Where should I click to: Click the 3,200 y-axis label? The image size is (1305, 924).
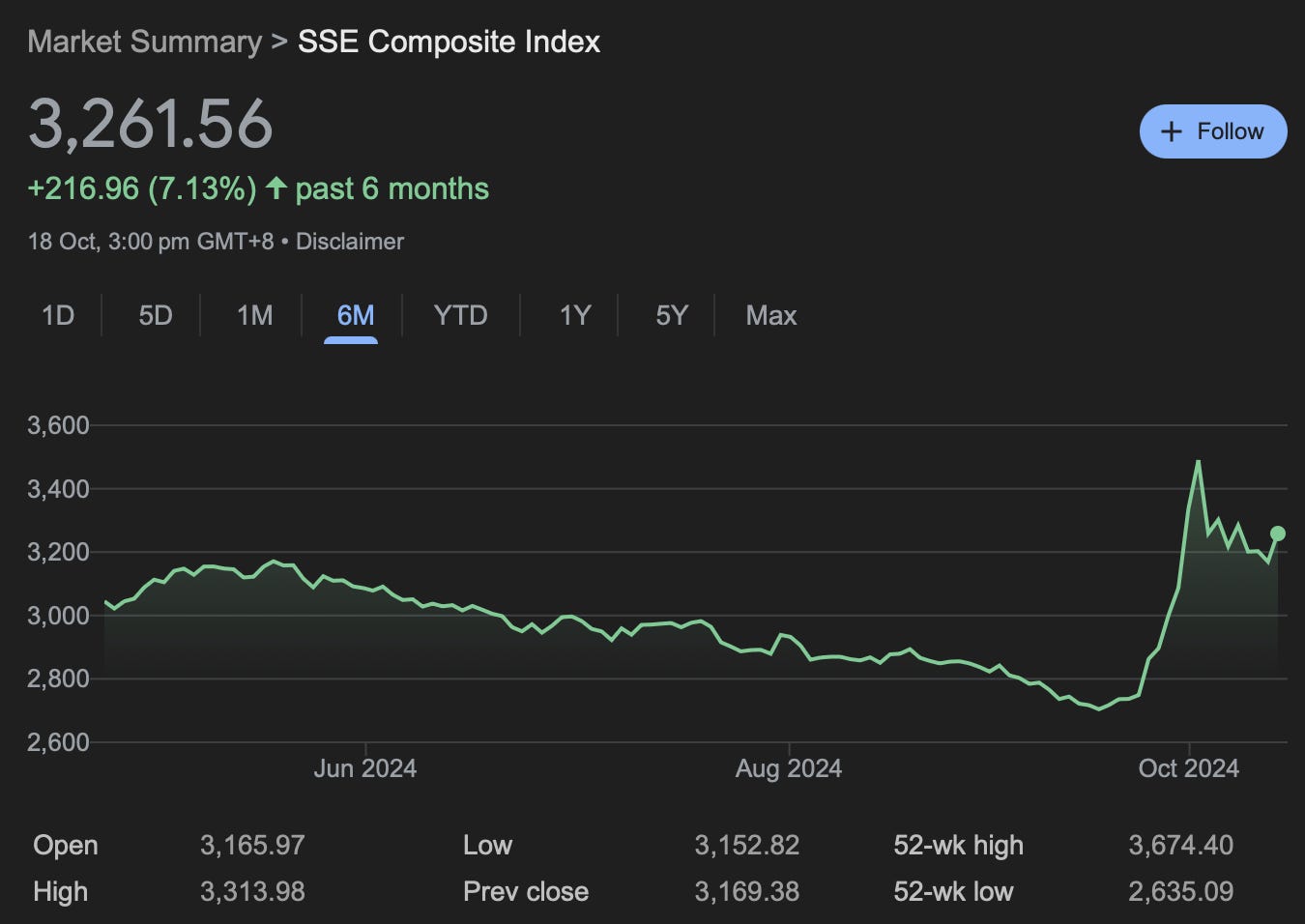58,553
